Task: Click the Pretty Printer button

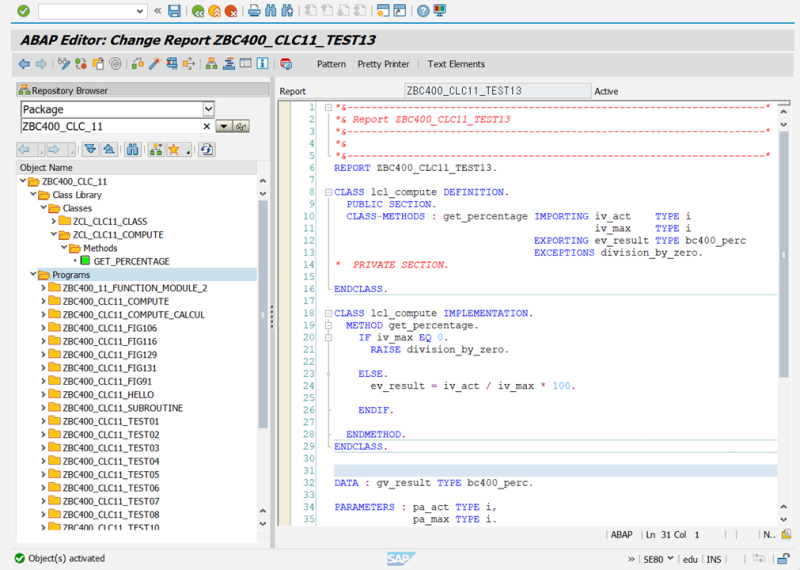Action: pyautogui.click(x=383, y=64)
